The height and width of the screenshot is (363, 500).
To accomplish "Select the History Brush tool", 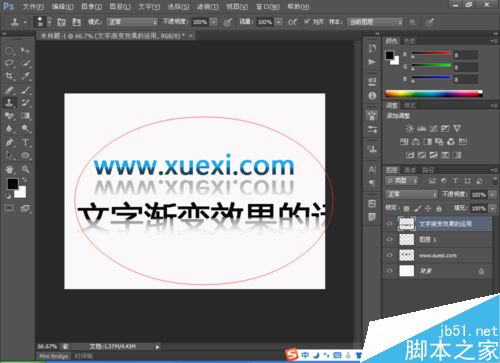I will coord(25,103).
